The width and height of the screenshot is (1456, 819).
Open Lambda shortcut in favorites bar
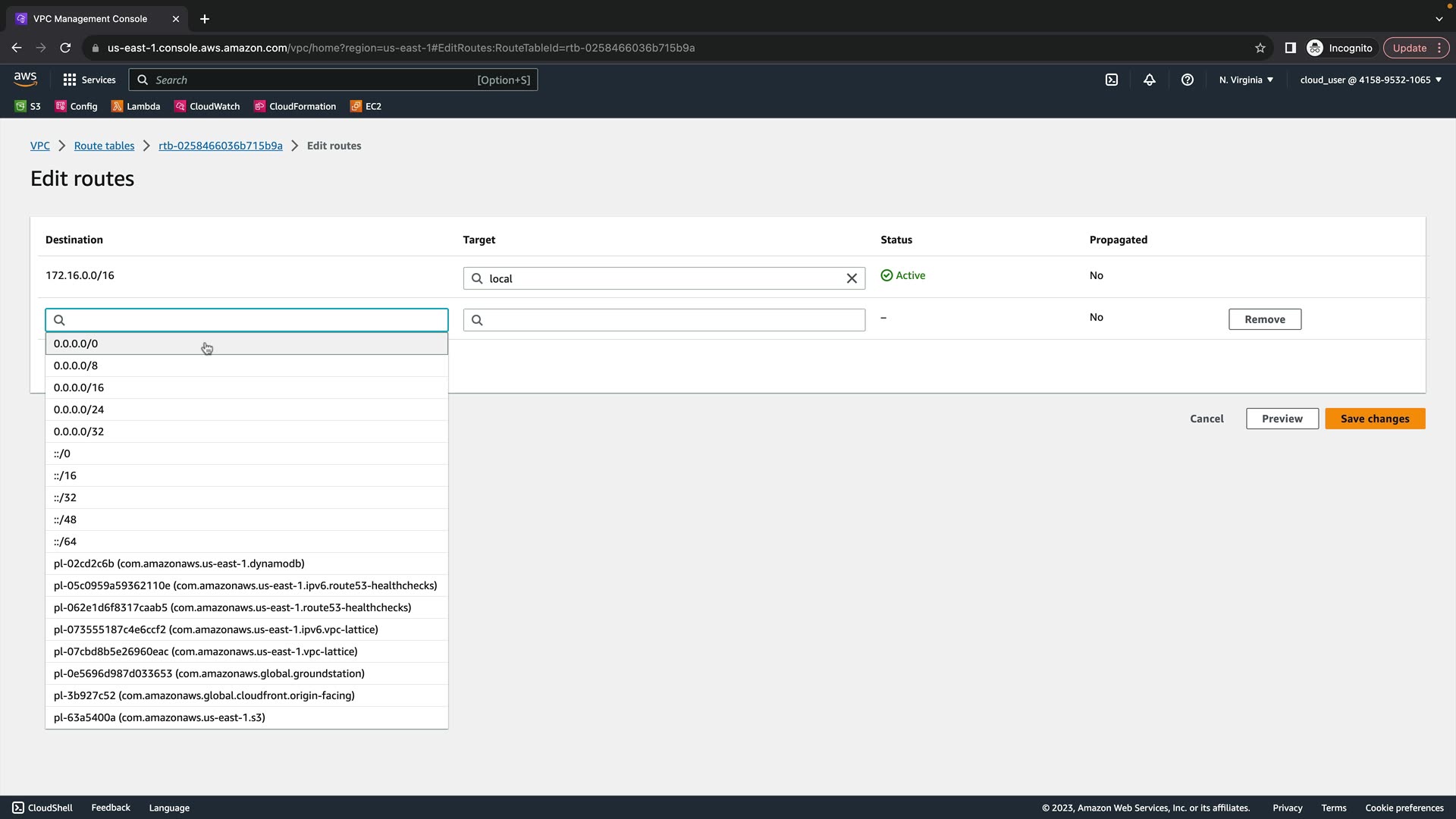click(136, 106)
